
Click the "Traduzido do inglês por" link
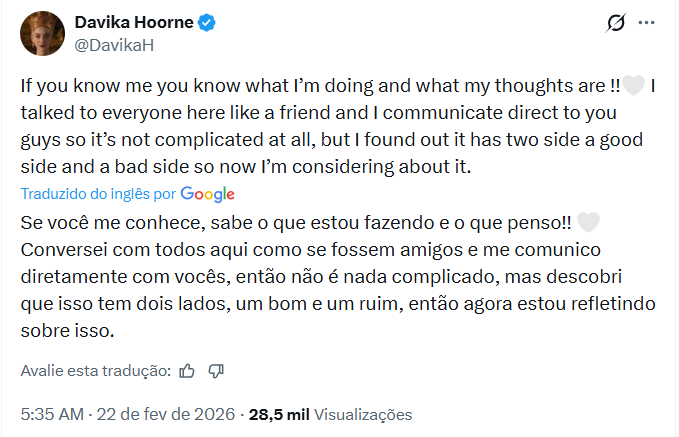pyautogui.click(x=99, y=193)
